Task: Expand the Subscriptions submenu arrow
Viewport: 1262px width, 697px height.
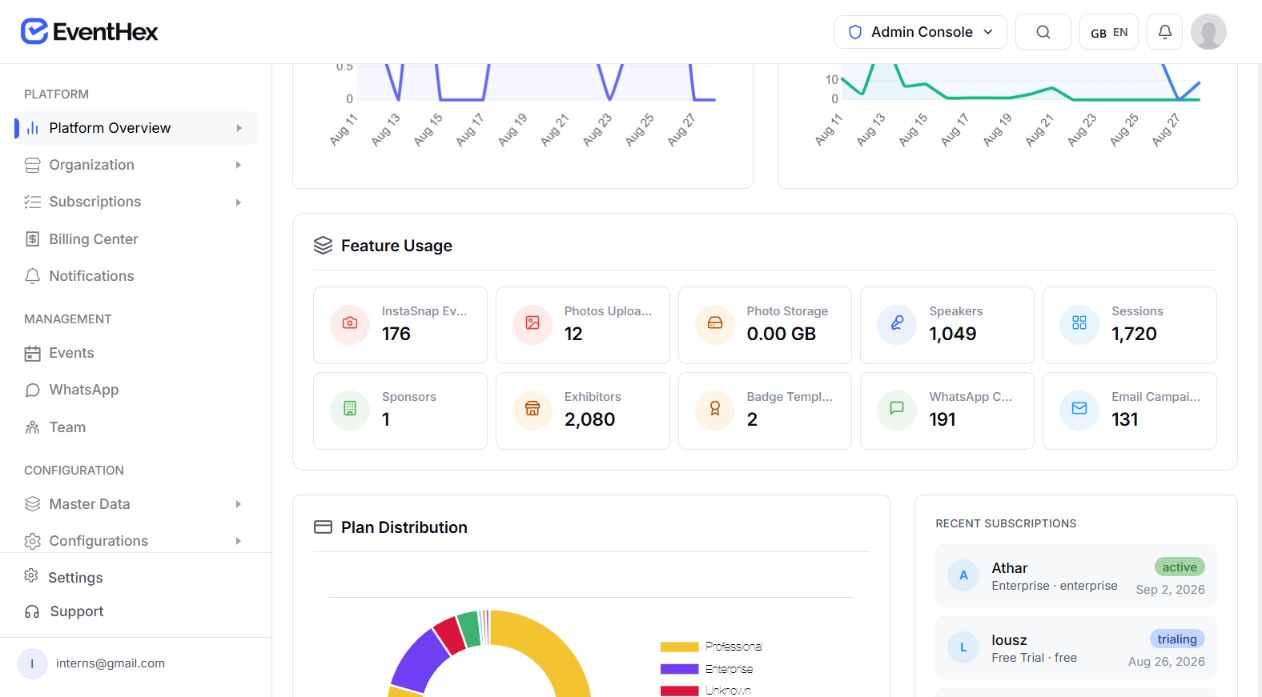Action: pyautogui.click(x=239, y=202)
